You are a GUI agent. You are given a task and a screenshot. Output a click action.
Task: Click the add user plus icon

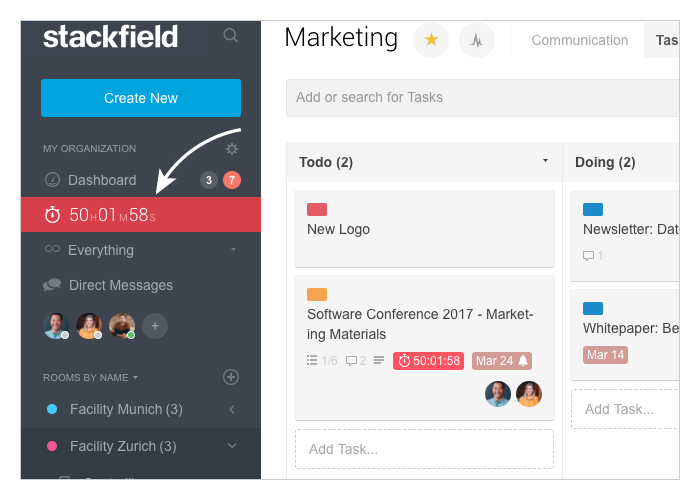pos(154,325)
